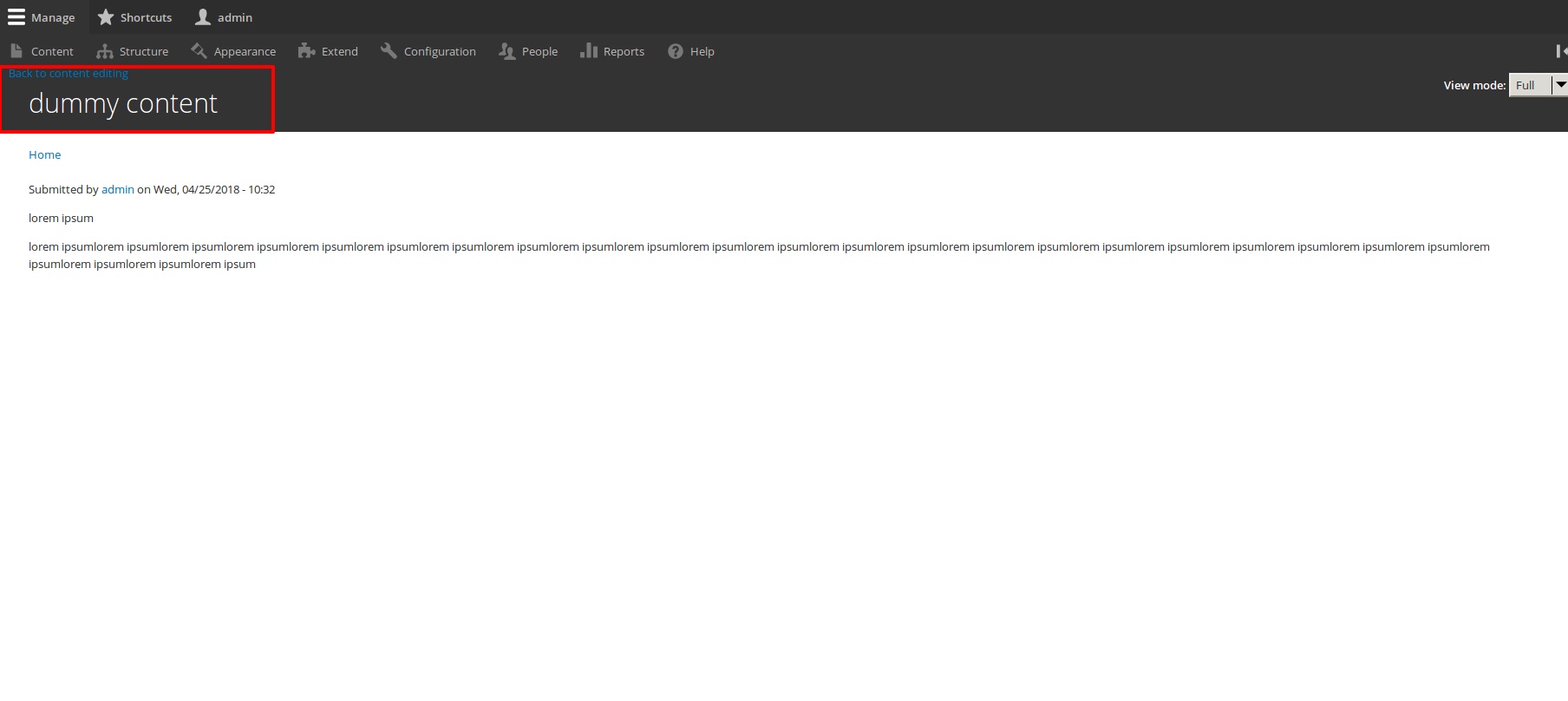Click the admin user silhouette icon

coord(203,17)
